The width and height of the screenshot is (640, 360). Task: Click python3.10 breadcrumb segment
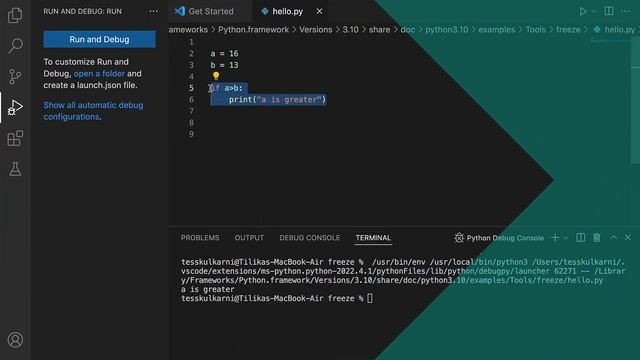pyautogui.click(x=447, y=30)
